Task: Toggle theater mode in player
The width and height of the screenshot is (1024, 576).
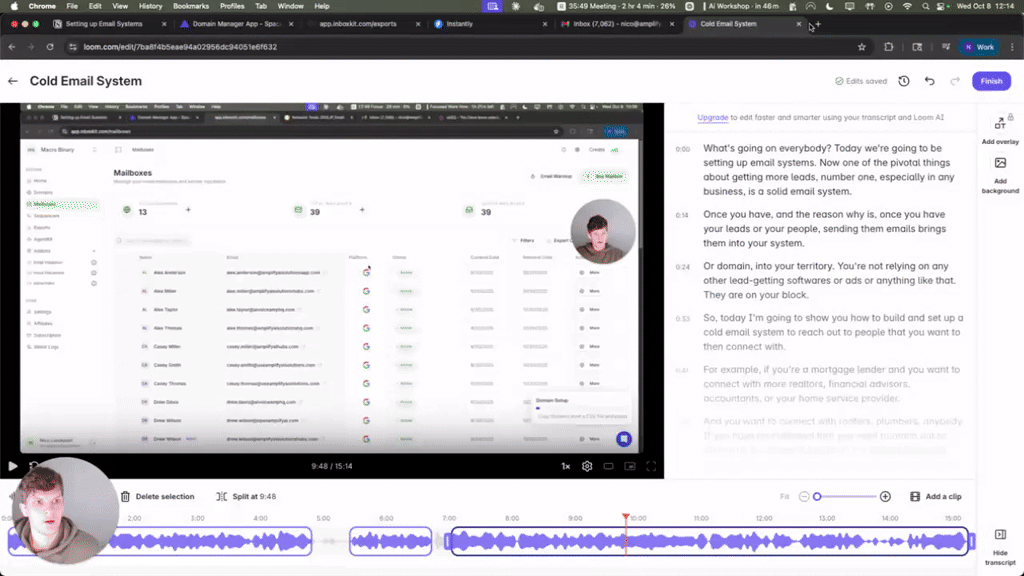Action: tap(608, 466)
